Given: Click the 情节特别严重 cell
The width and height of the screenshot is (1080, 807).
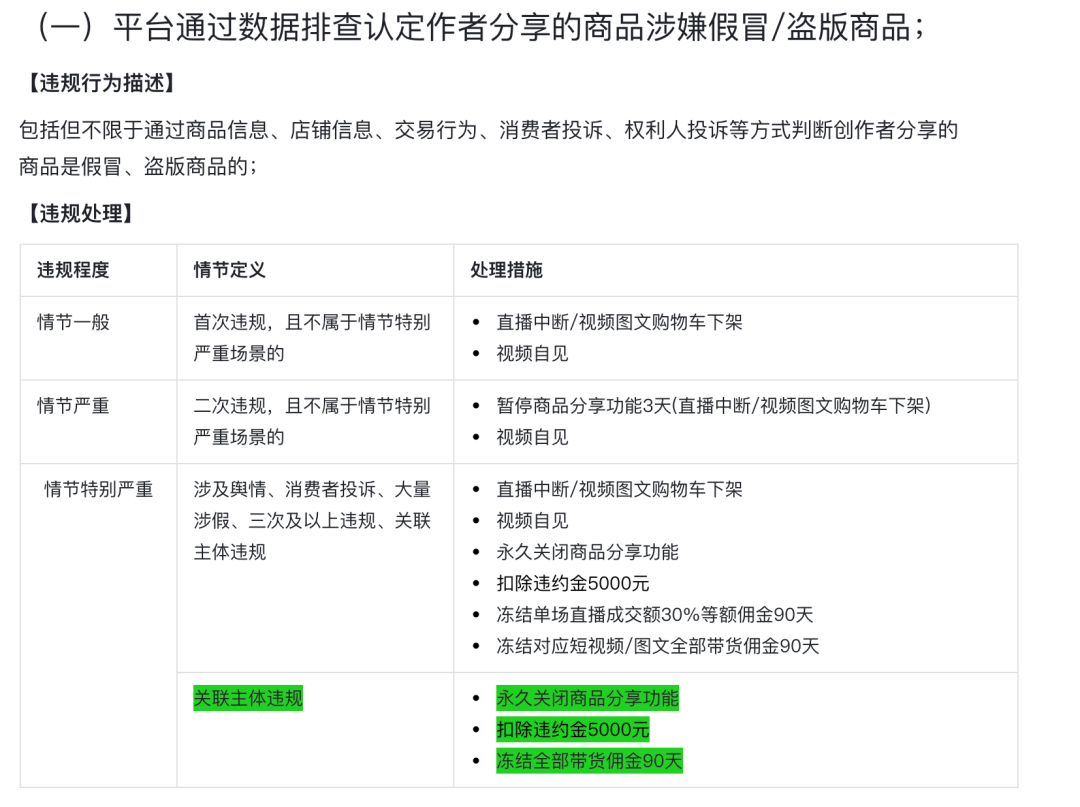Looking at the screenshot, I should 98,490.
